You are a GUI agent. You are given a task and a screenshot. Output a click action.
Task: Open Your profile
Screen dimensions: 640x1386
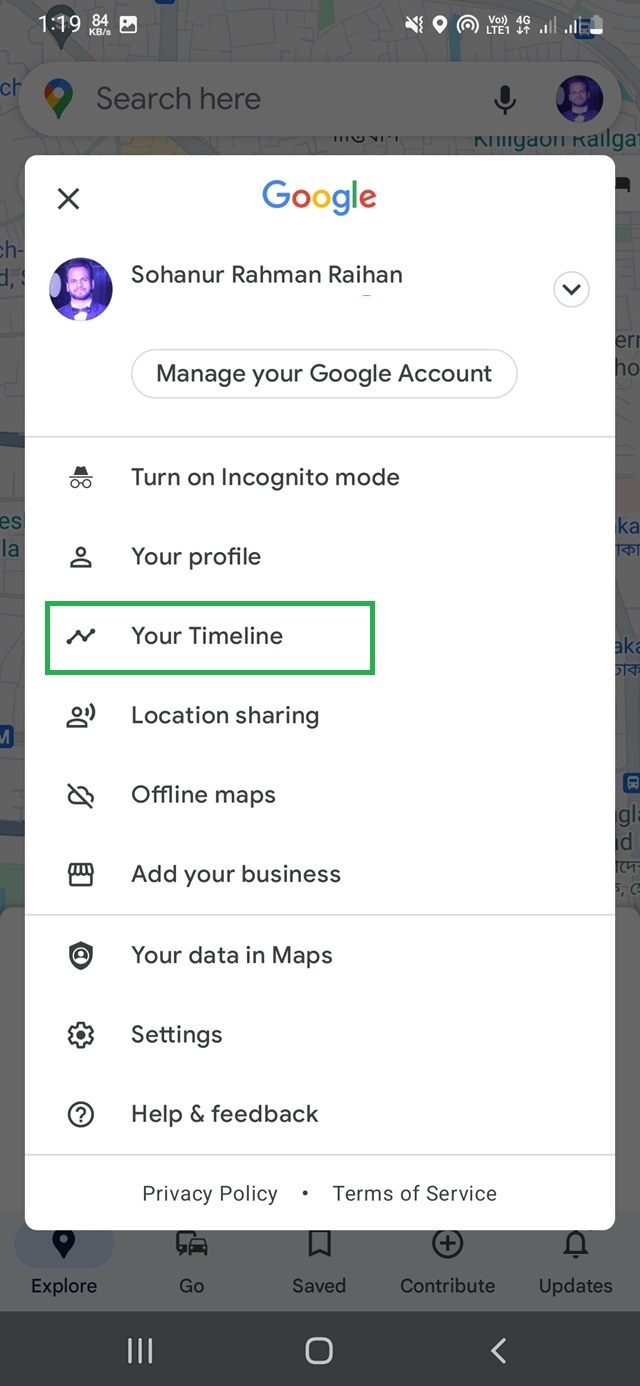[196, 557]
